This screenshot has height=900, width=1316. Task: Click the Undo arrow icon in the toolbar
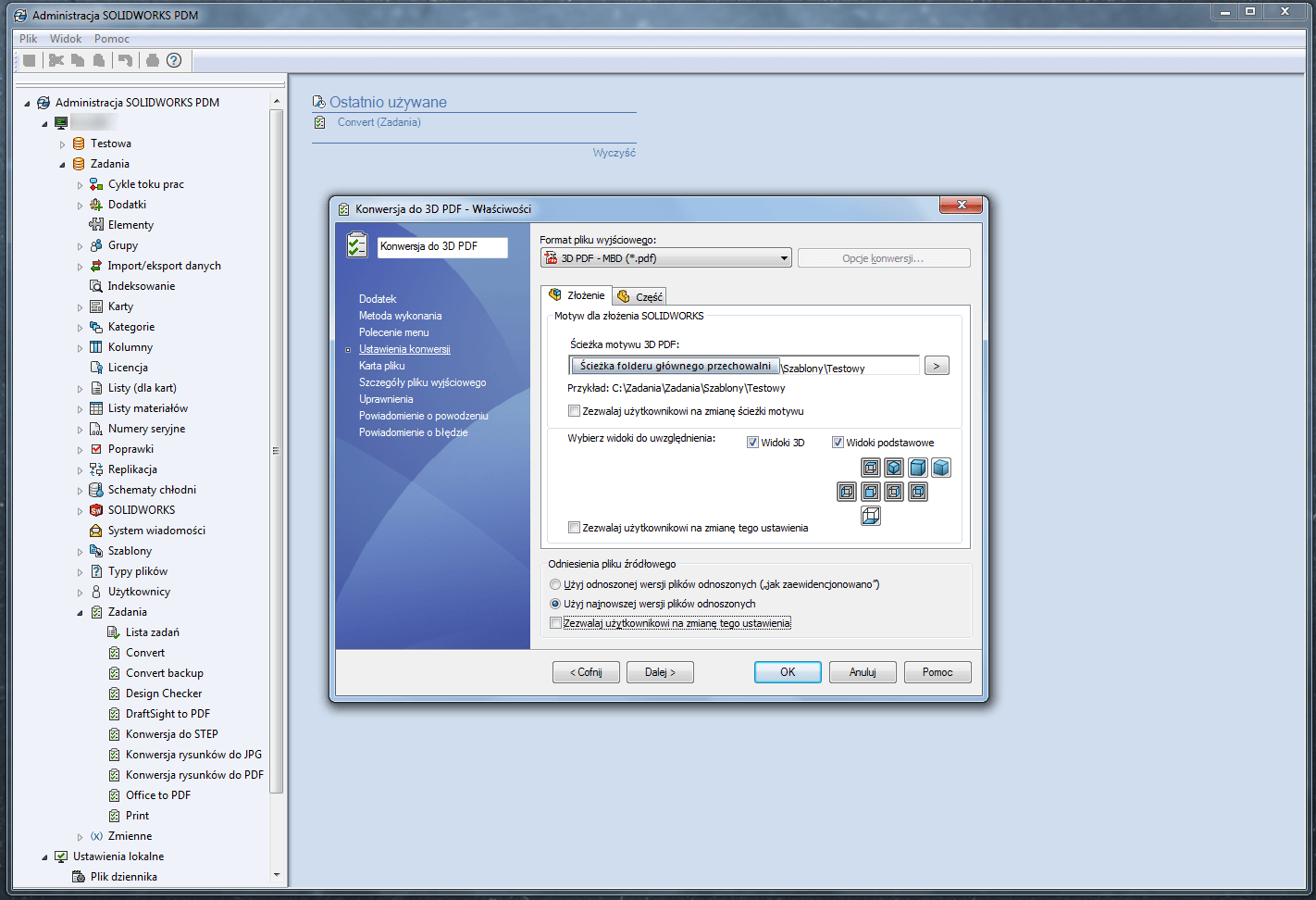(125, 60)
